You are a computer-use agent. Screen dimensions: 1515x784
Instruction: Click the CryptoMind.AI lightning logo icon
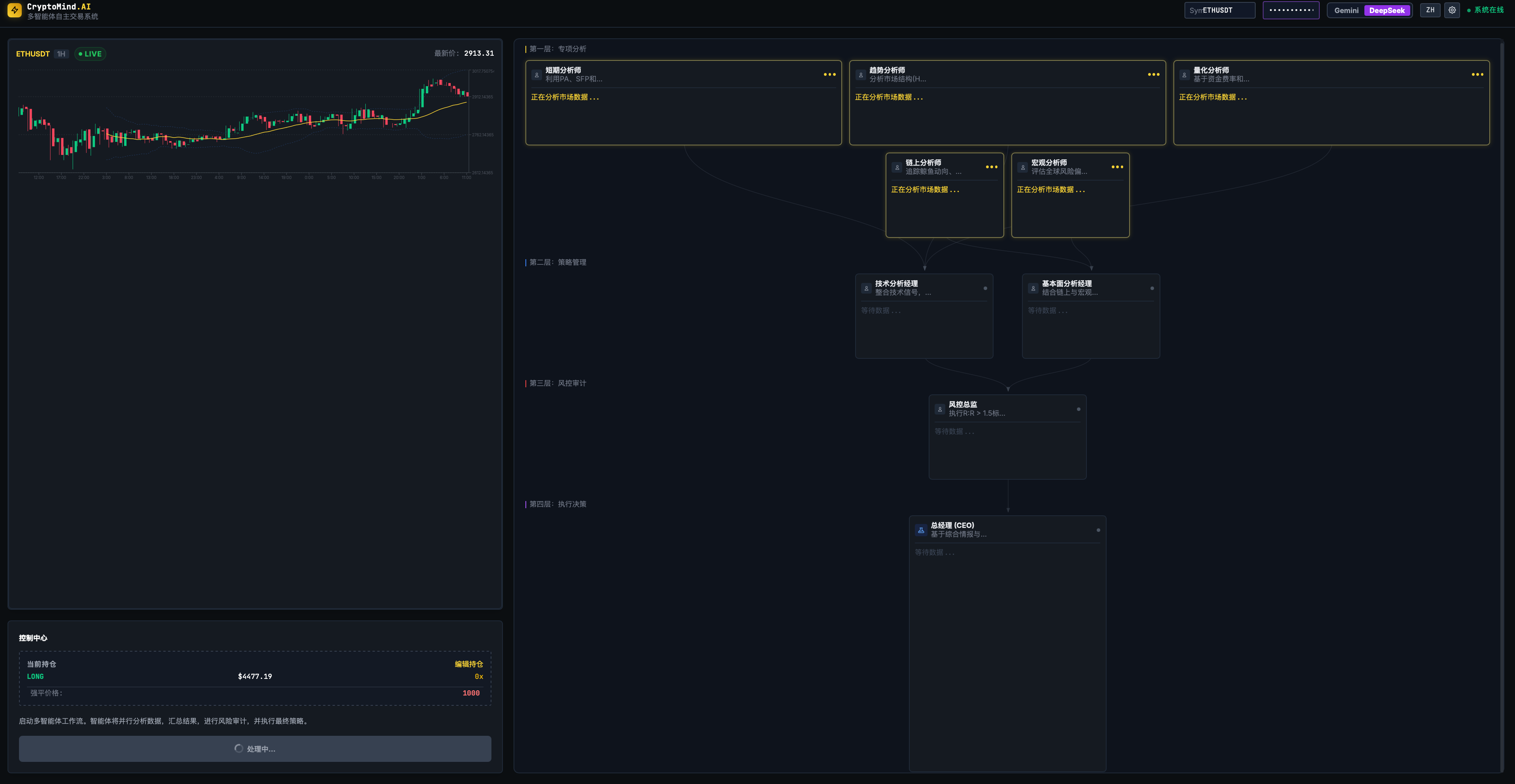click(x=15, y=10)
